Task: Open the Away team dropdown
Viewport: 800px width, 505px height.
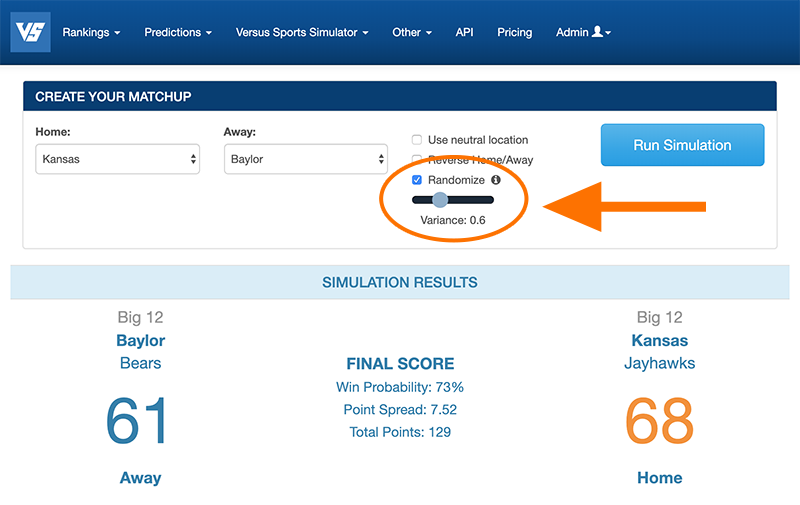Action: (x=305, y=159)
